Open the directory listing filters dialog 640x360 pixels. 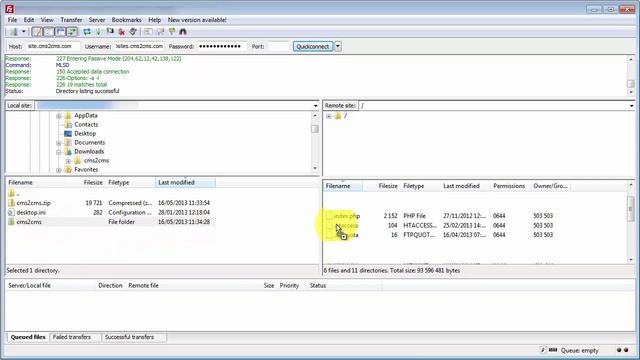pos(148,31)
